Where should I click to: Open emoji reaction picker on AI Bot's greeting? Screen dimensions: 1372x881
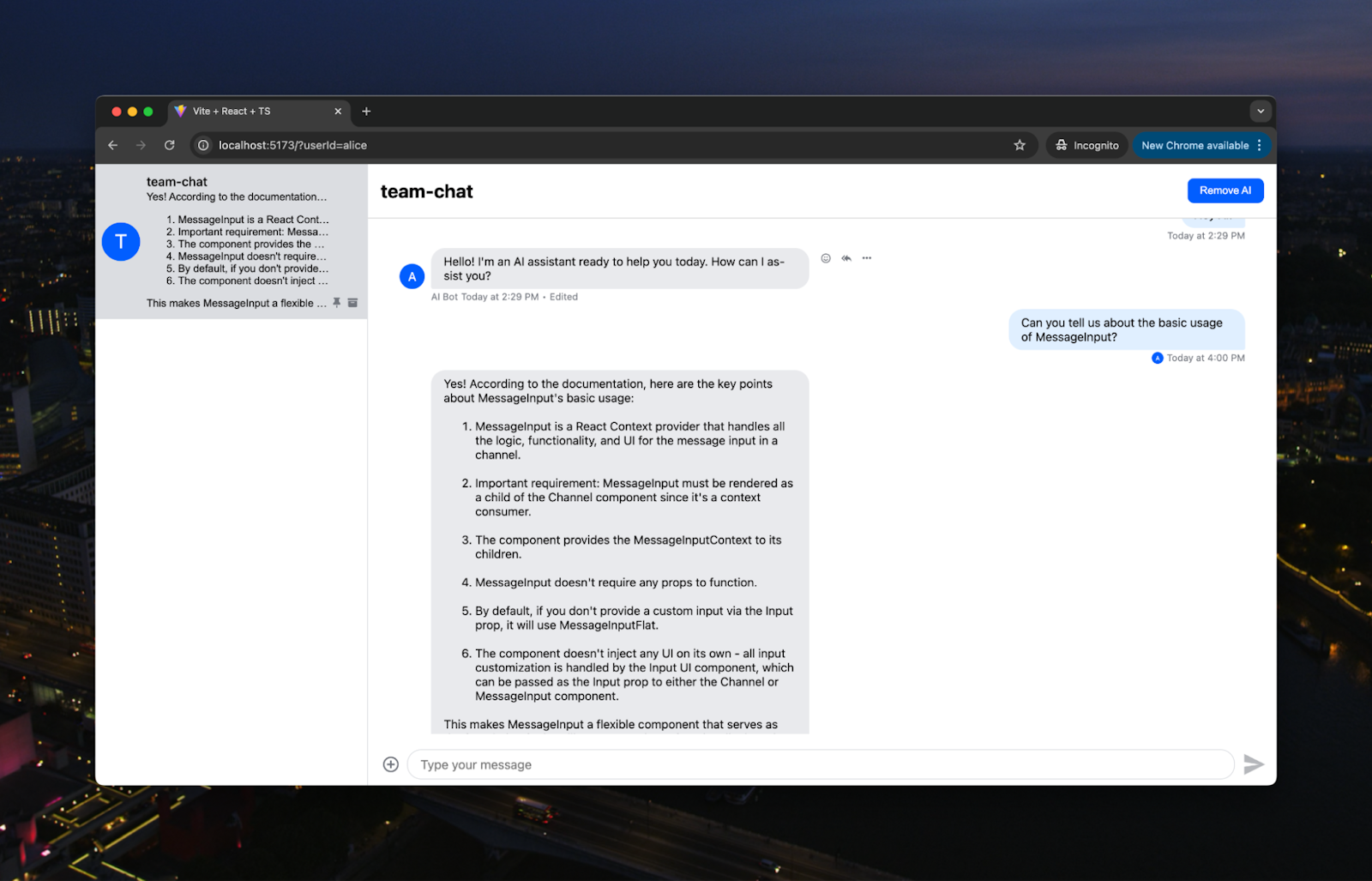[x=825, y=257]
